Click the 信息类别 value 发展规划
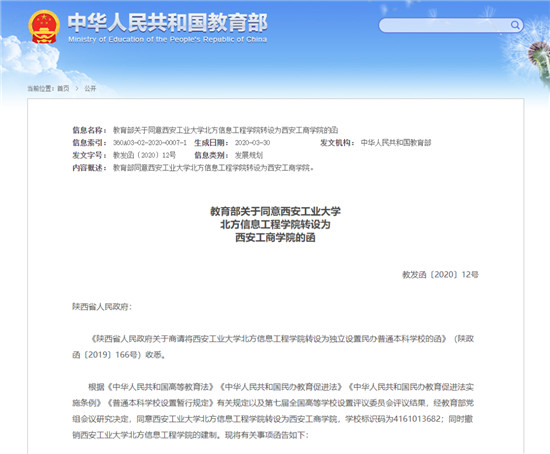Image resolution: width=550 pixels, height=454 pixels. point(249,155)
